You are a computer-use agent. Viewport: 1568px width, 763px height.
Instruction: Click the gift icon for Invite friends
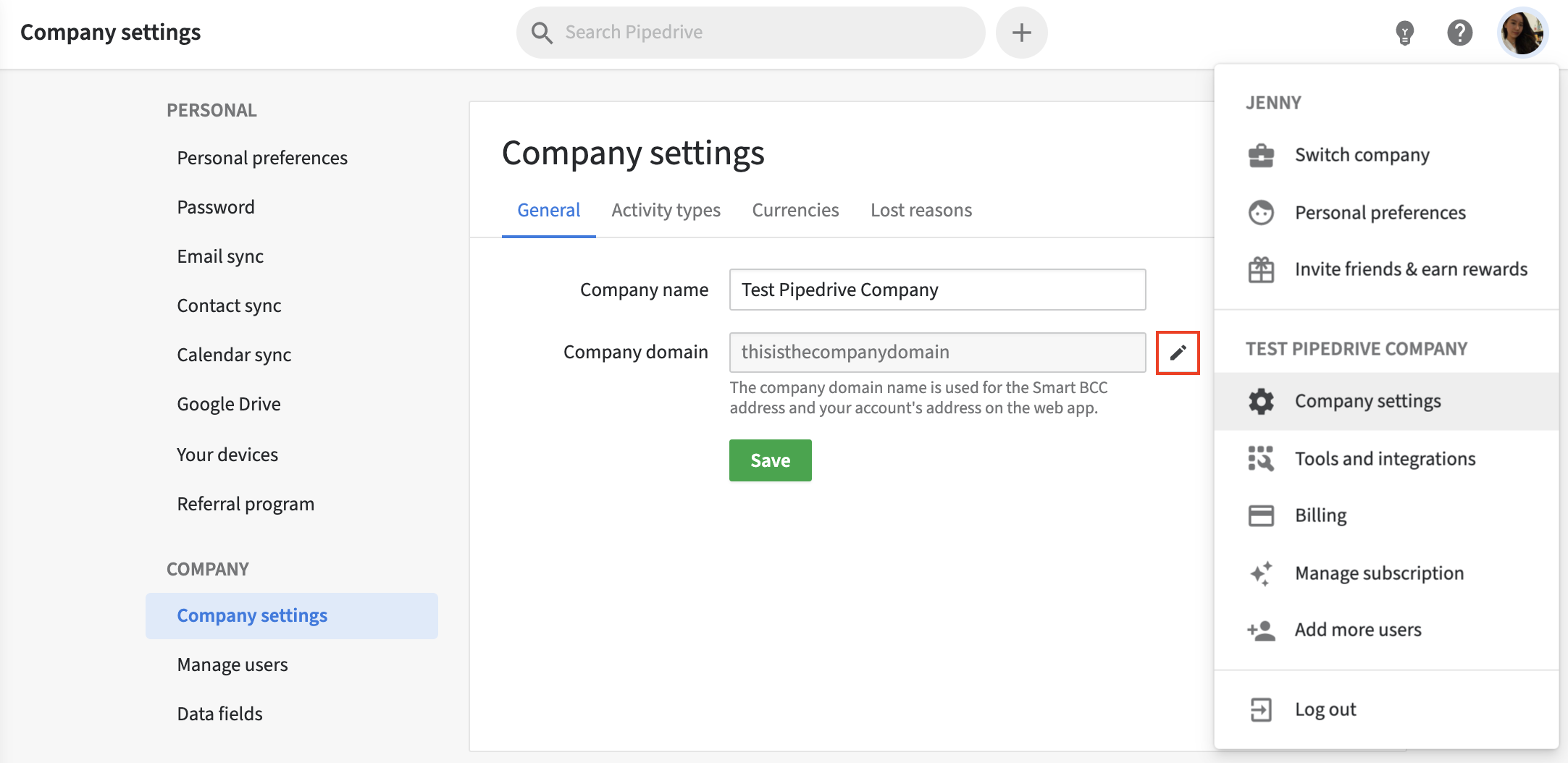pyautogui.click(x=1261, y=269)
